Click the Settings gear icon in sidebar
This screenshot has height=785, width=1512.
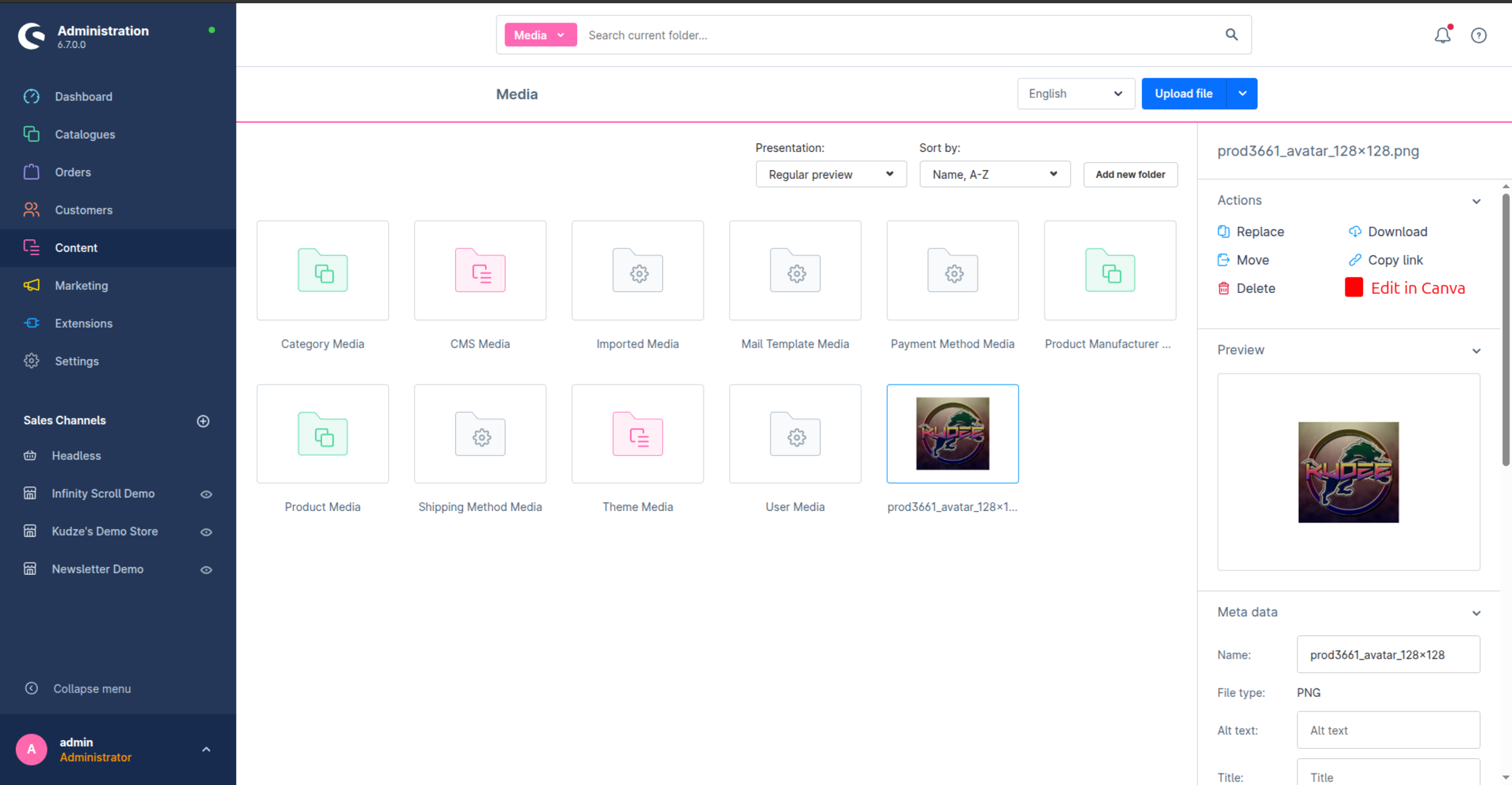tap(31, 361)
